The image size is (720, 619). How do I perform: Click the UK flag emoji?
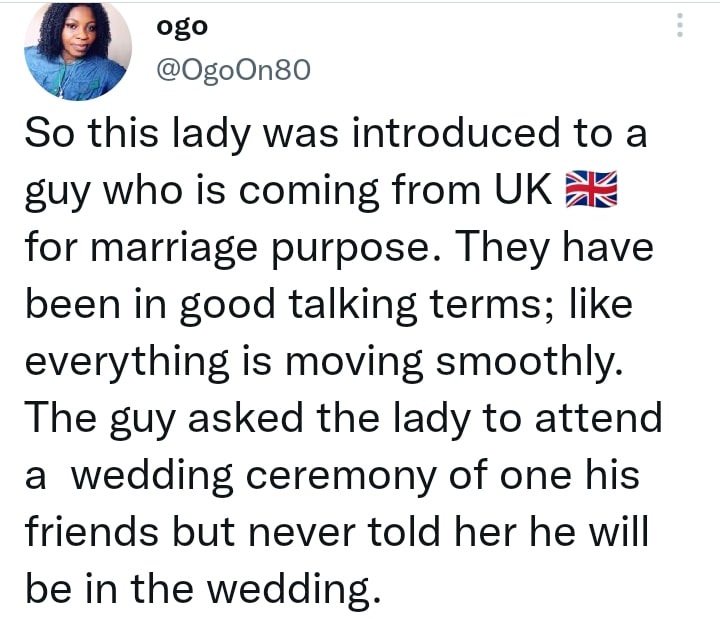pos(591,189)
